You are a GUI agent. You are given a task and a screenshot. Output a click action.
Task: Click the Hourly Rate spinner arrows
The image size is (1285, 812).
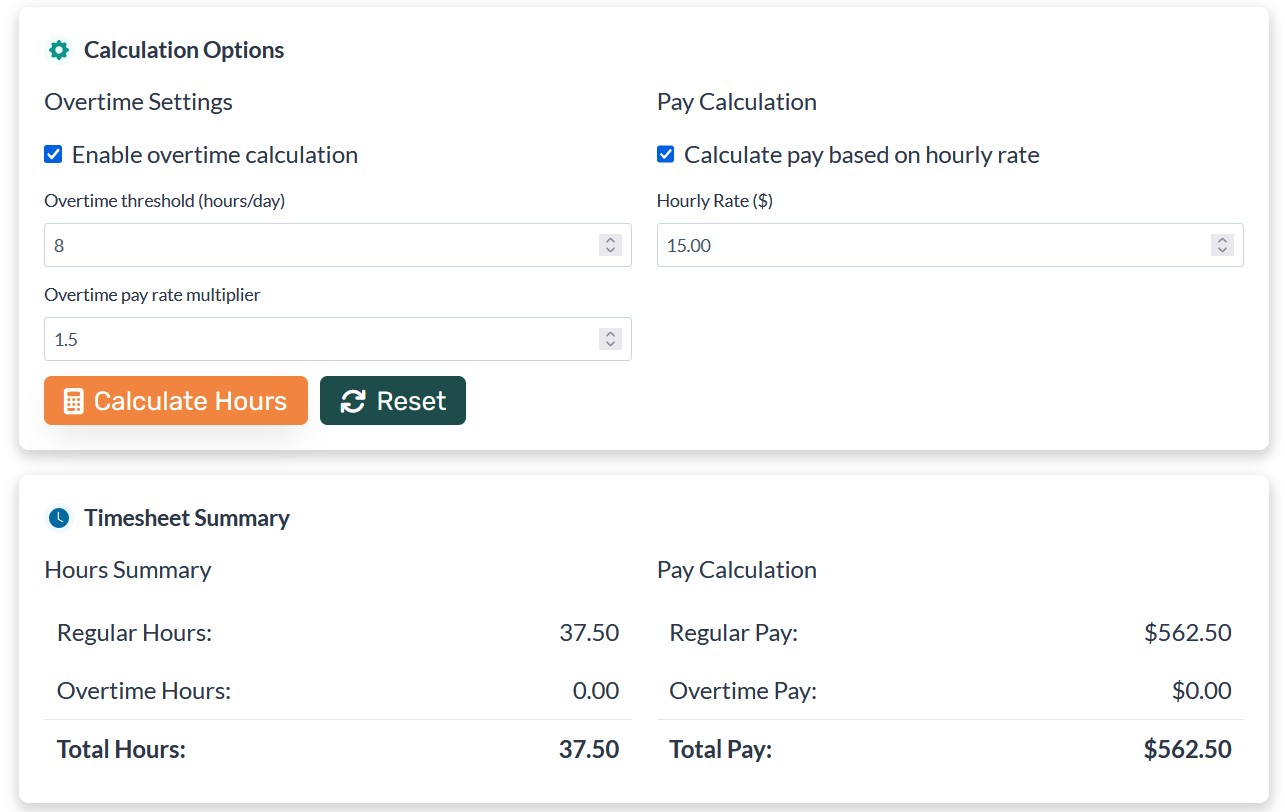point(1221,245)
